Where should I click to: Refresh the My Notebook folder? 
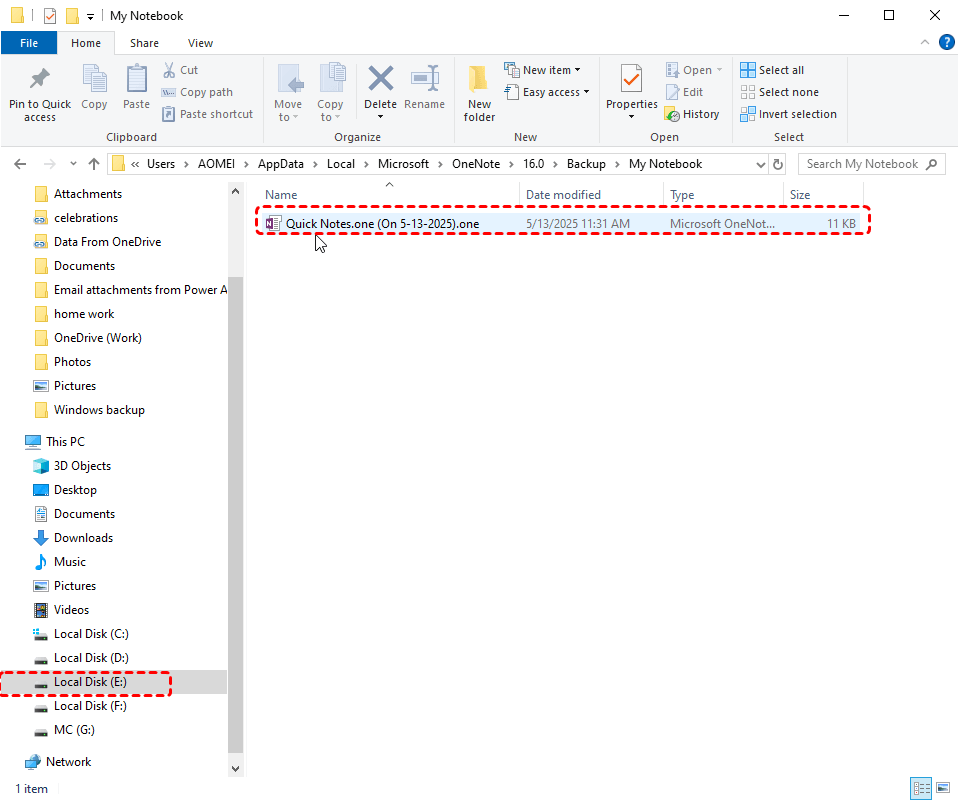pyautogui.click(x=778, y=164)
